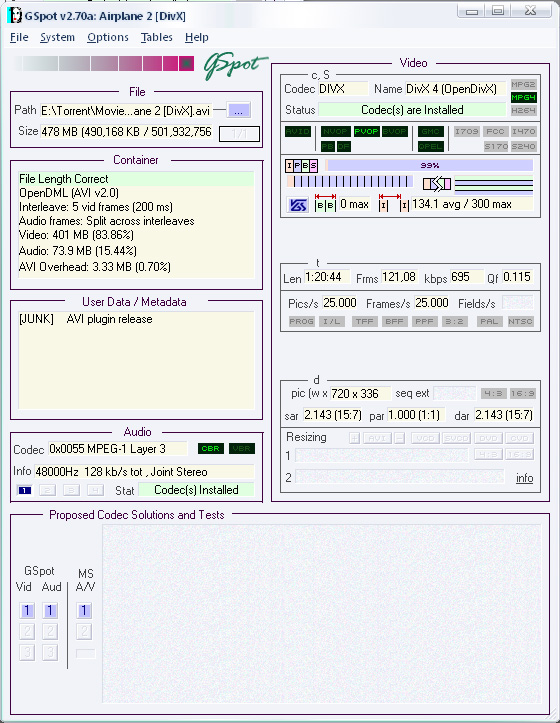Click the browse file "..." button
The image size is (560, 723).
tap(238, 111)
